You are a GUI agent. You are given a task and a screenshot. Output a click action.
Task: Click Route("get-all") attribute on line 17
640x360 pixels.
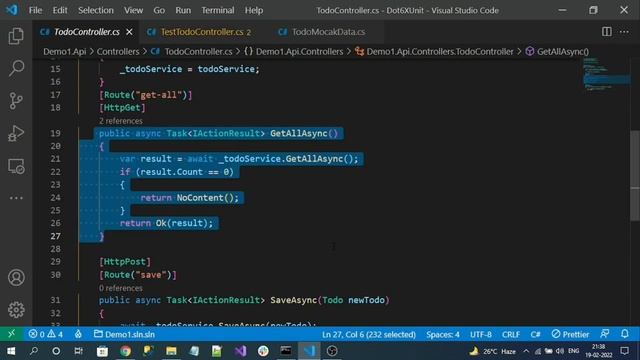[x=146, y=95]
